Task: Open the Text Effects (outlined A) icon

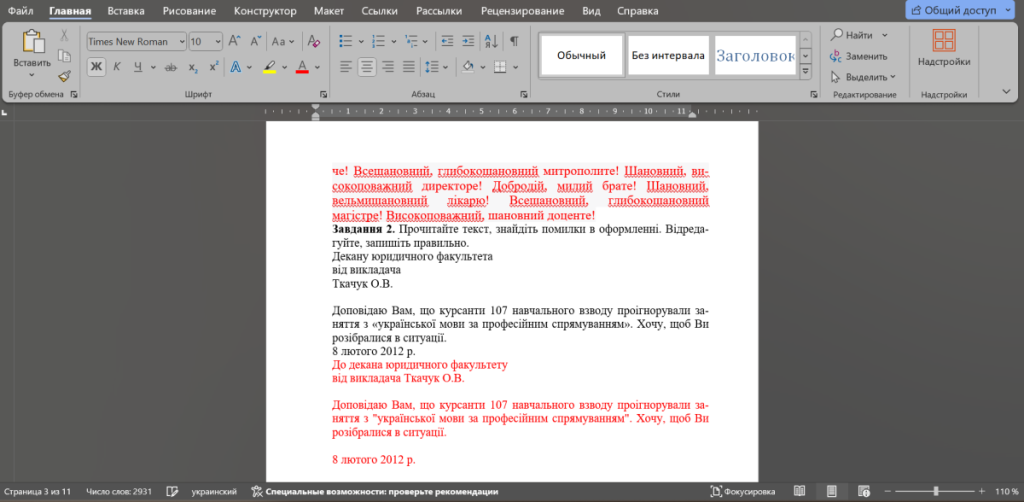Action: click(x=236, y=67)
